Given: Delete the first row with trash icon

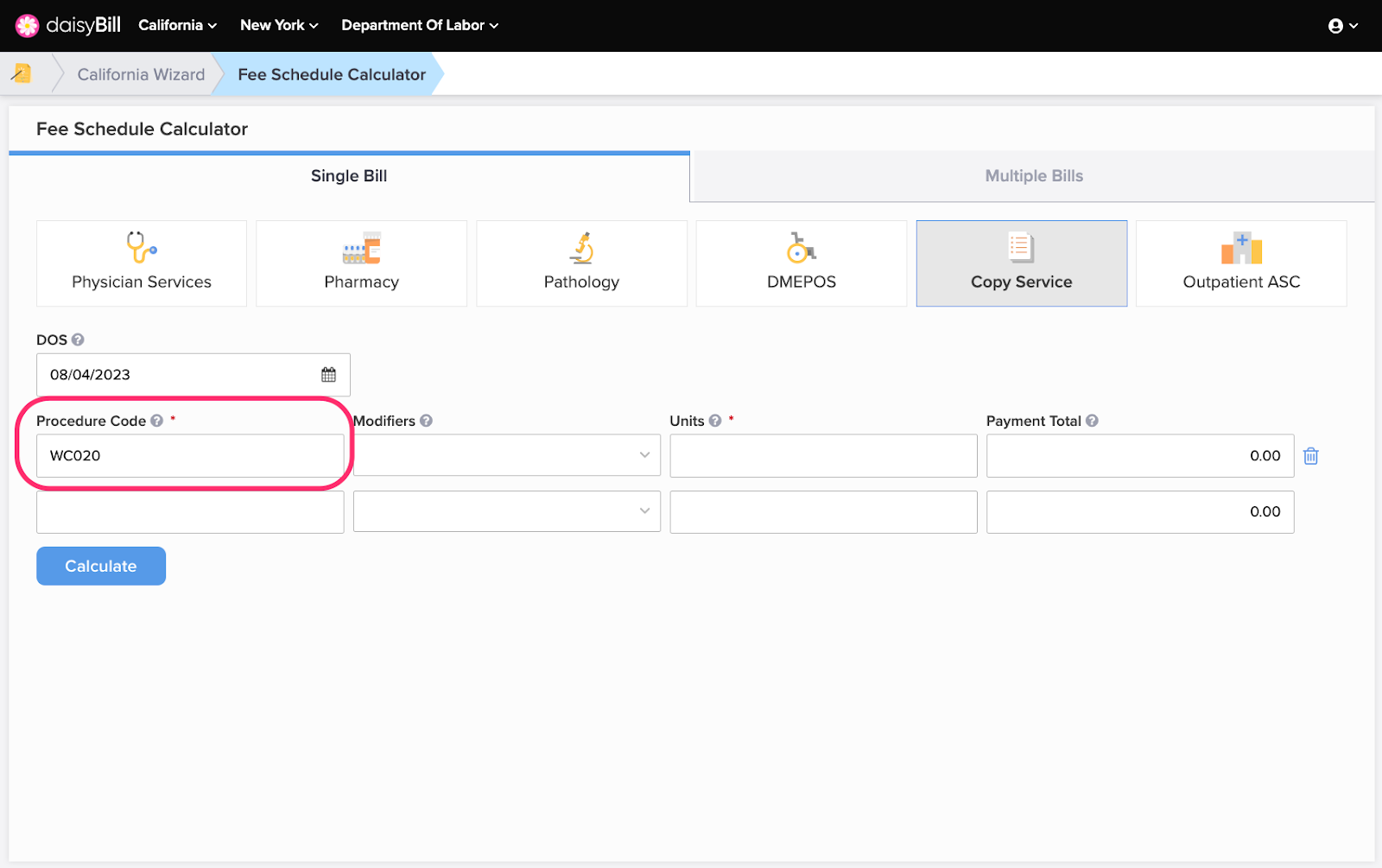Looking at the screenshot, I should (x=1311, y=456).
